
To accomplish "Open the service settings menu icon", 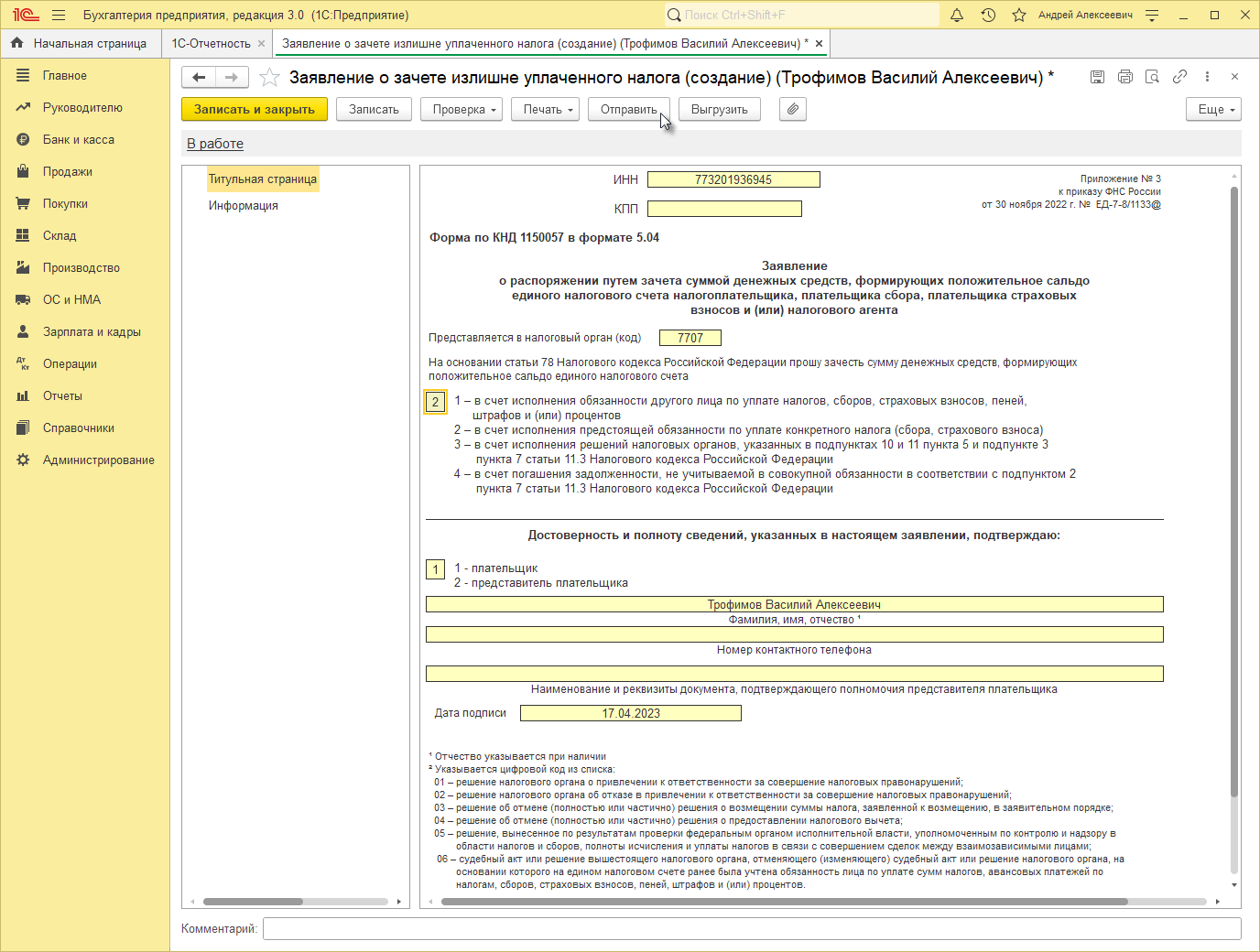I will [1152, 15].
